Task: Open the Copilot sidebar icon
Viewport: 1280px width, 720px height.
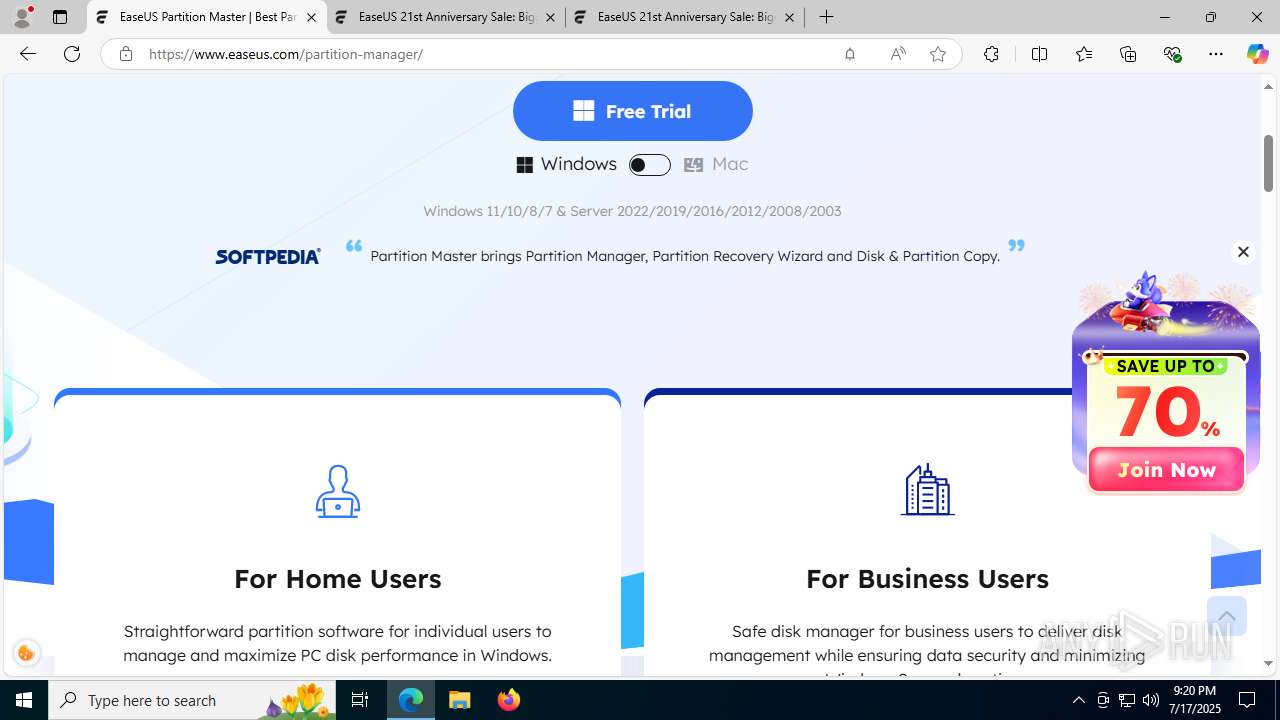Action: pyautogui.click(x=1257, y=54)
